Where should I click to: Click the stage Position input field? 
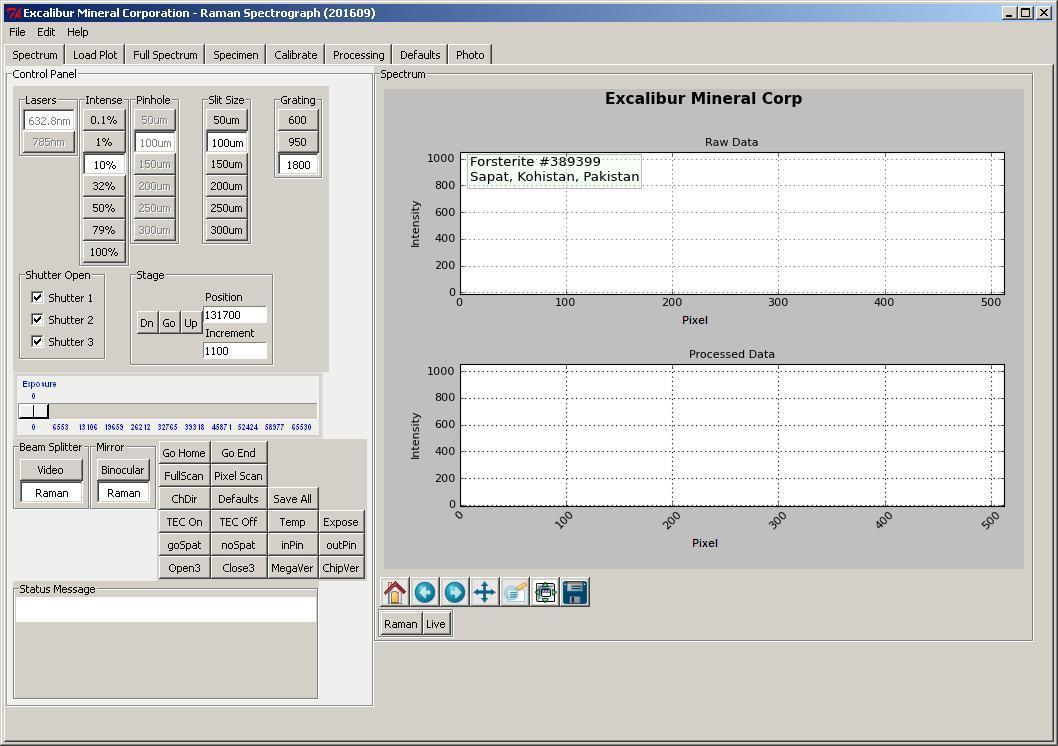[235, 315]
